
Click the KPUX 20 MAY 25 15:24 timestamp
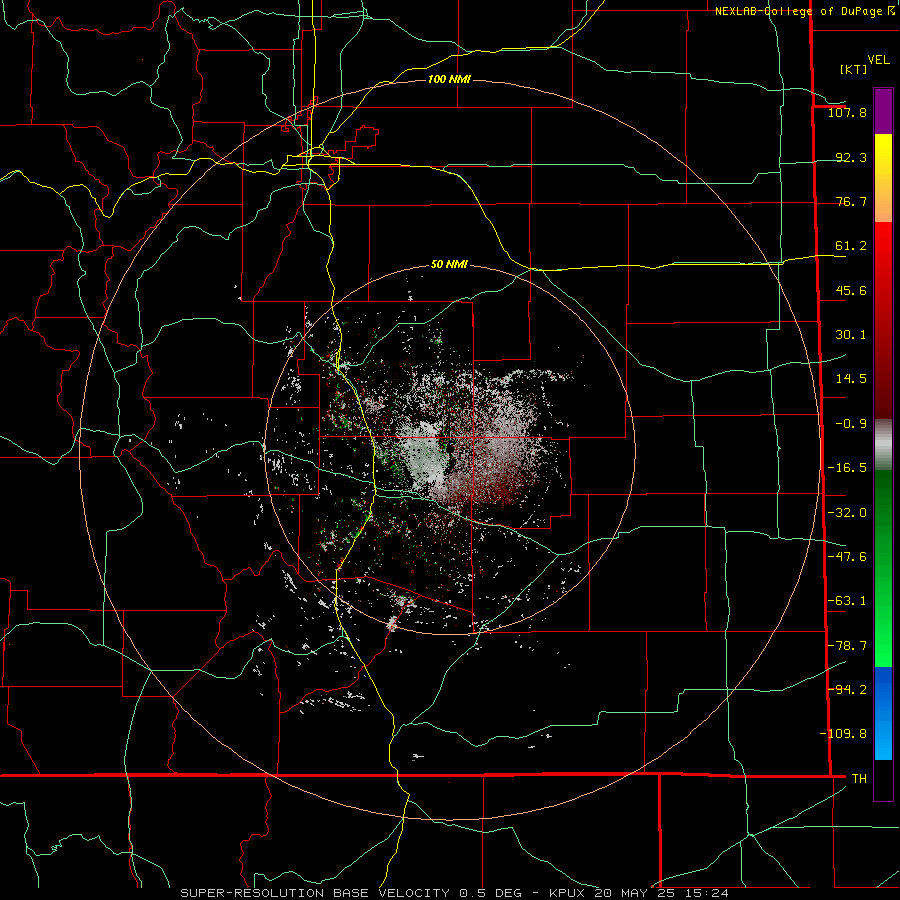click(639, 893)
